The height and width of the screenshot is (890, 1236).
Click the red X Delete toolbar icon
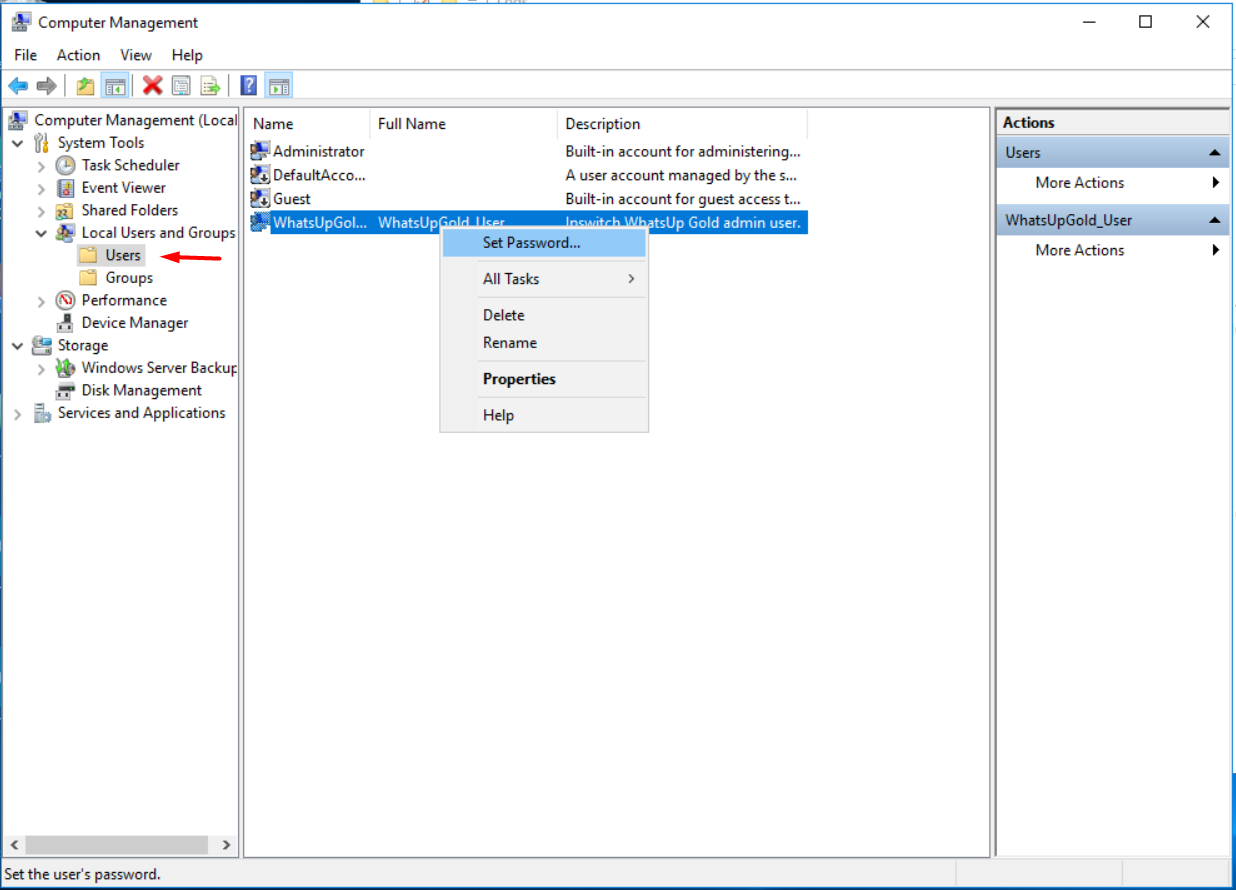point(152,86)
